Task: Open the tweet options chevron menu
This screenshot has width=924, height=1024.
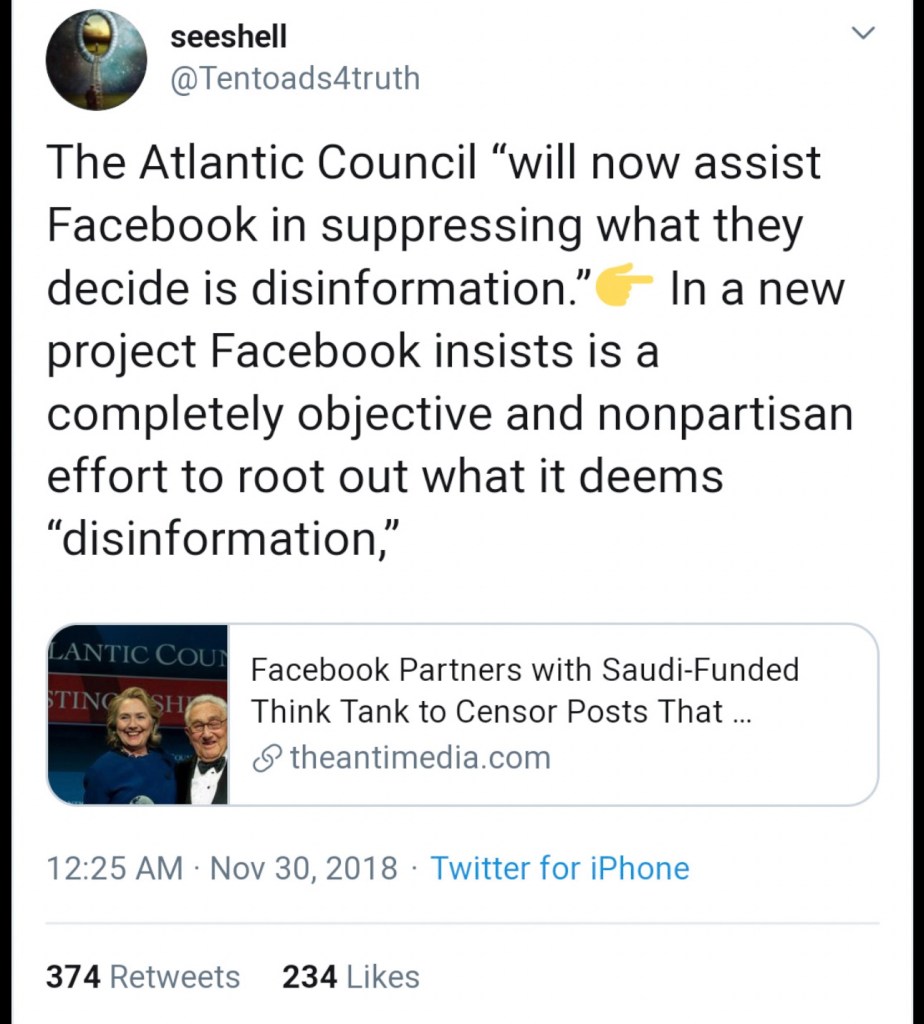Action: click(862, 34)
